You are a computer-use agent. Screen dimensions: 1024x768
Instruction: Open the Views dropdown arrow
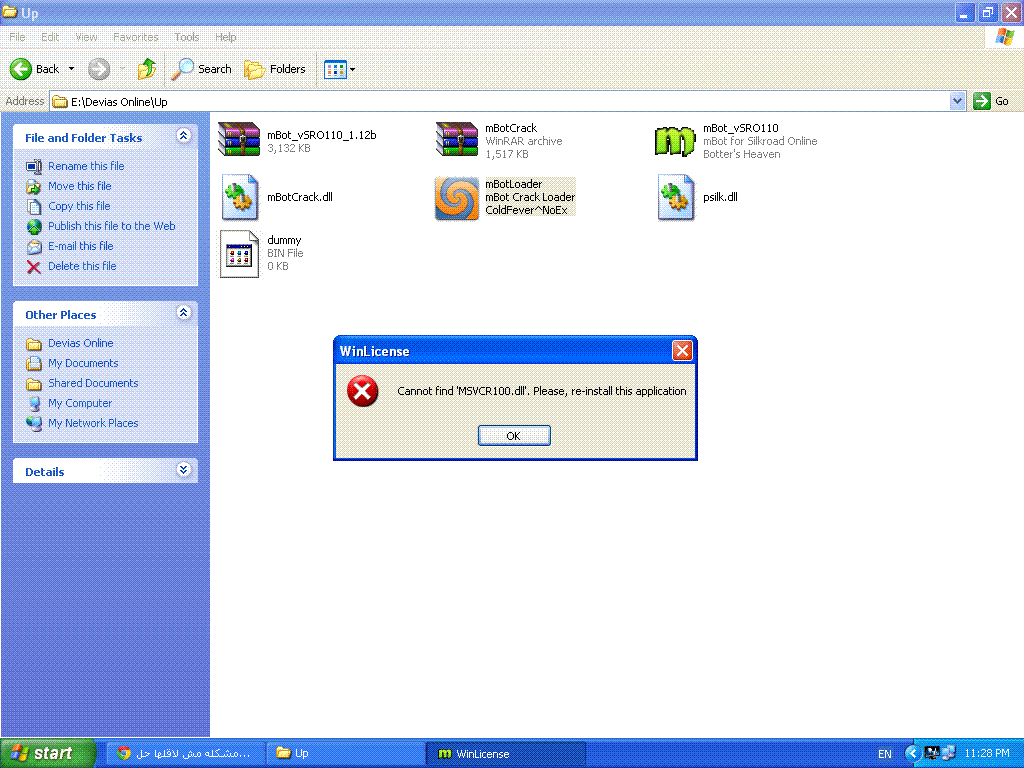pyautogui.click(x=353, y=69)
